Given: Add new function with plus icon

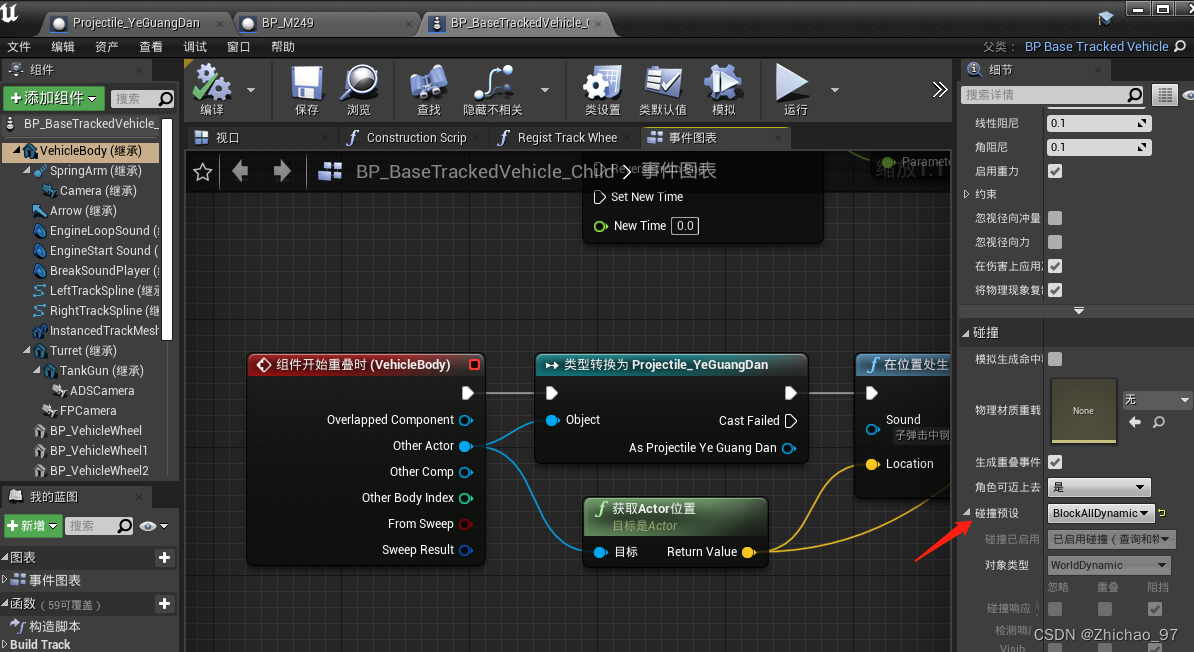Looking at the screenshot, I should pyautogui.click(x=164, y=604).
